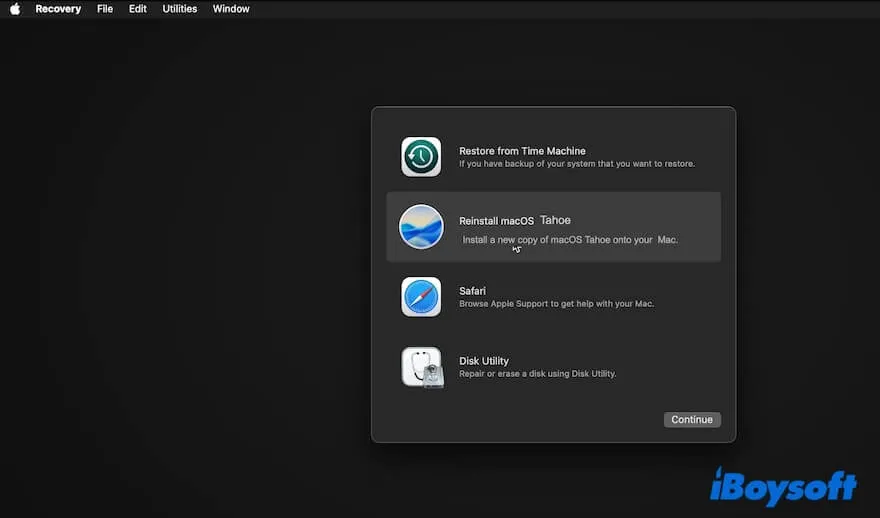
Task: Click "Repair or erase a disk" description
Action: tap(537, 374)
